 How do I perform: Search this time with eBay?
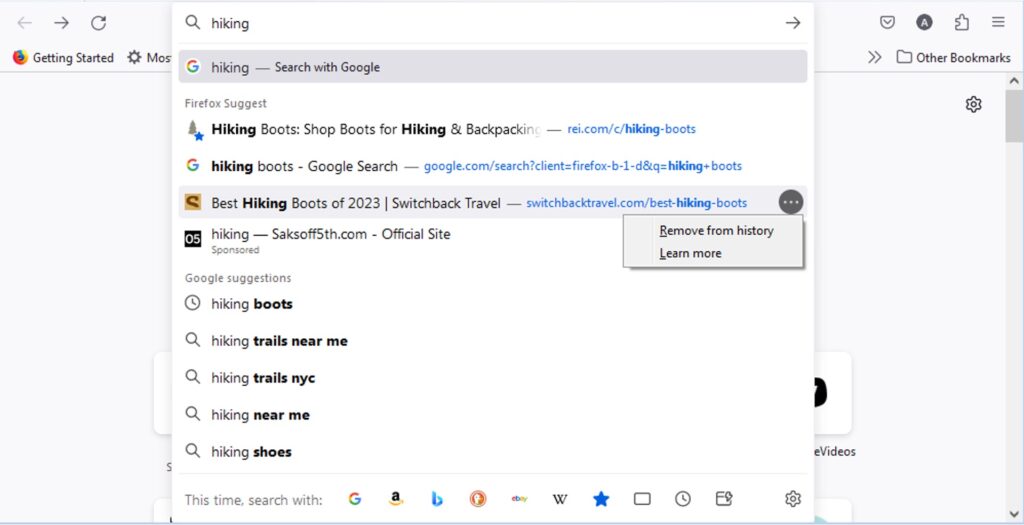tap(519, 500)
